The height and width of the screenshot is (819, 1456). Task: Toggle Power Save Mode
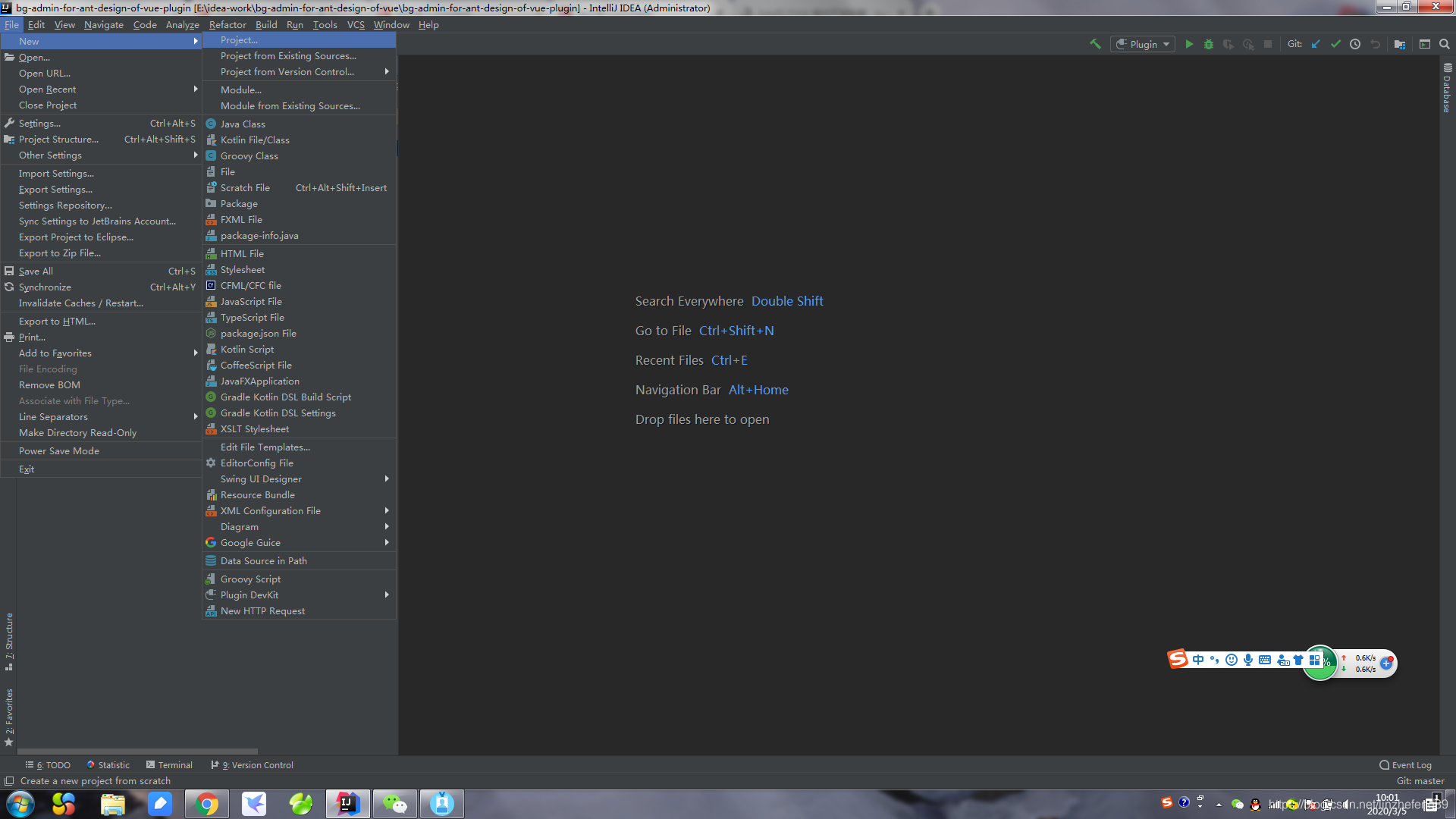click(101, 451)
